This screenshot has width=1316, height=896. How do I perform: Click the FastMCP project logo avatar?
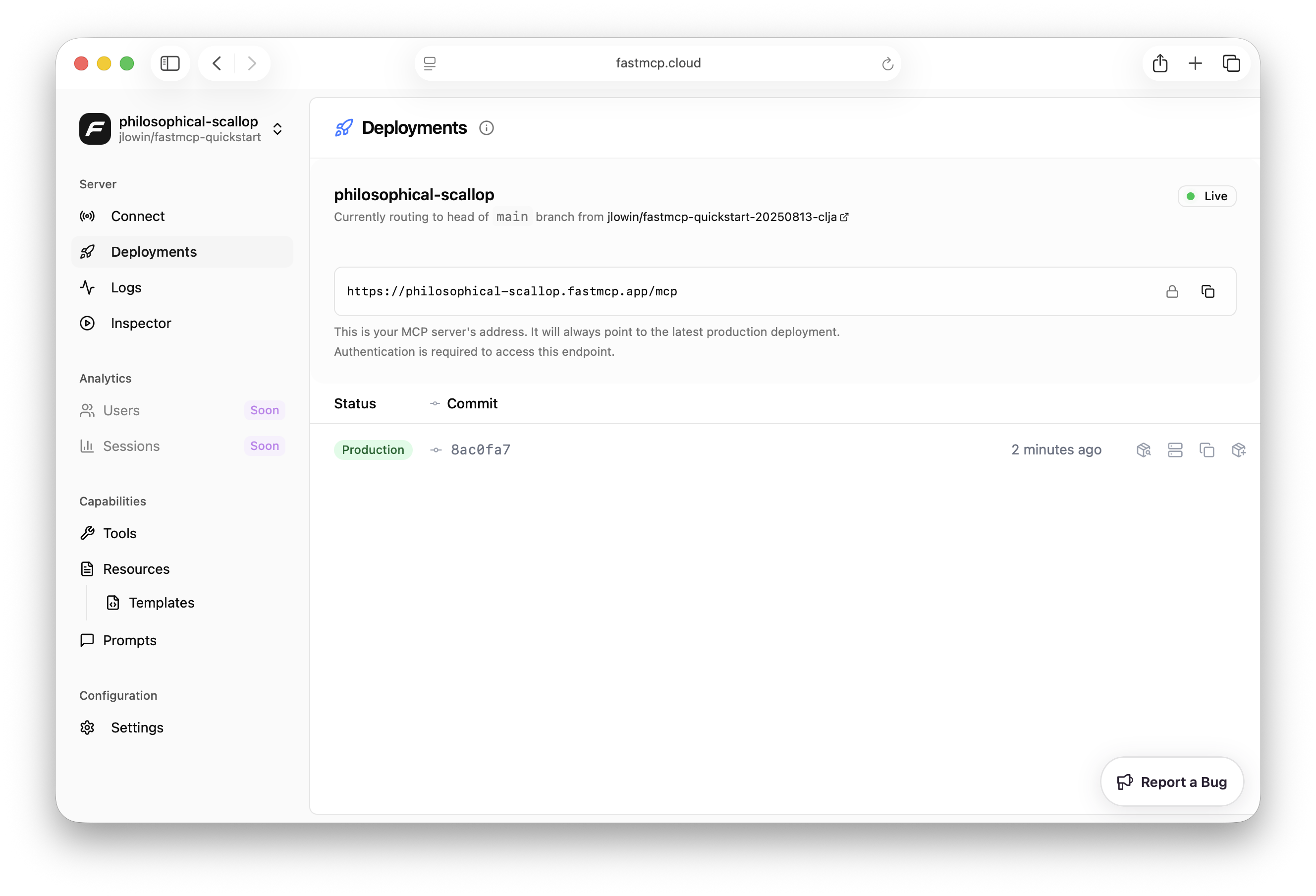[95, 128]
